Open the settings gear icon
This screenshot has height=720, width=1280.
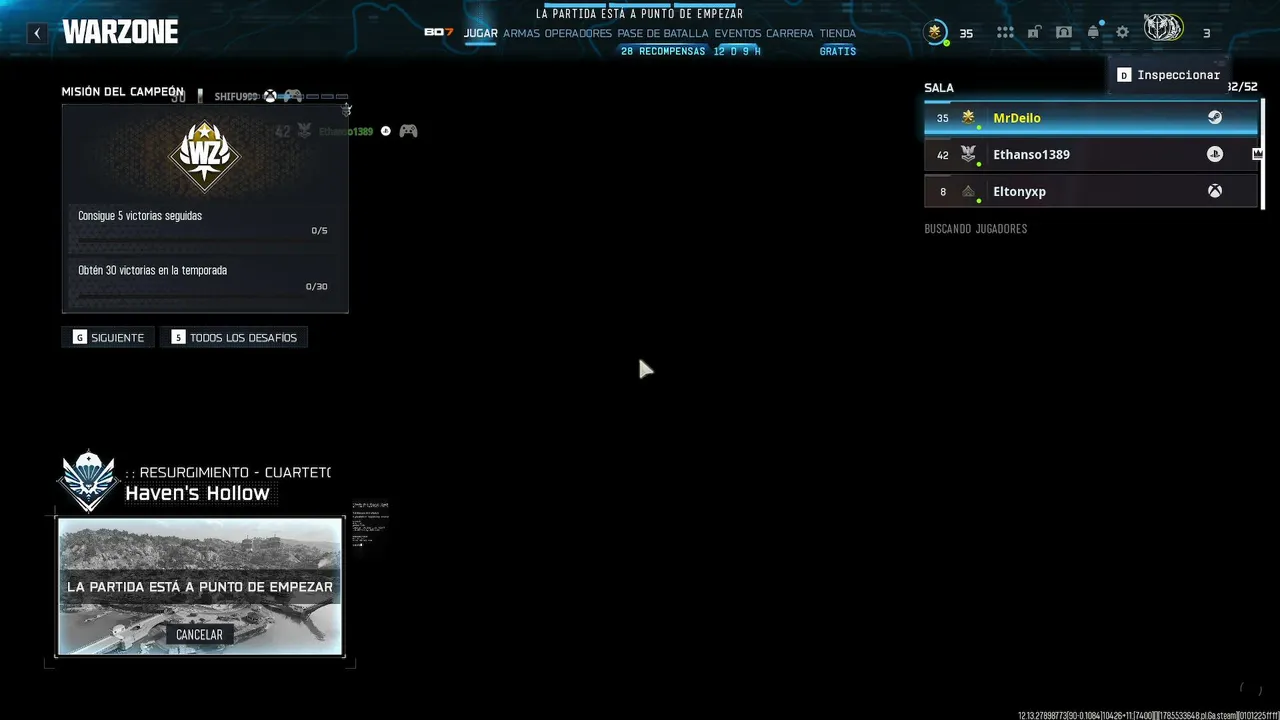click(1123, 33)
